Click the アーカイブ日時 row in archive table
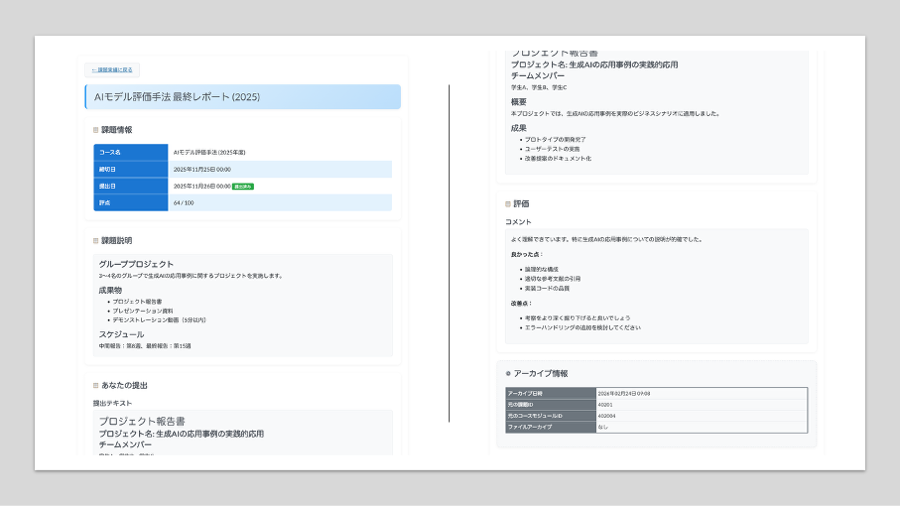Image resolution: width=900 pixels, height=506 pixels. pyautogui.click(x=550, y=393)
